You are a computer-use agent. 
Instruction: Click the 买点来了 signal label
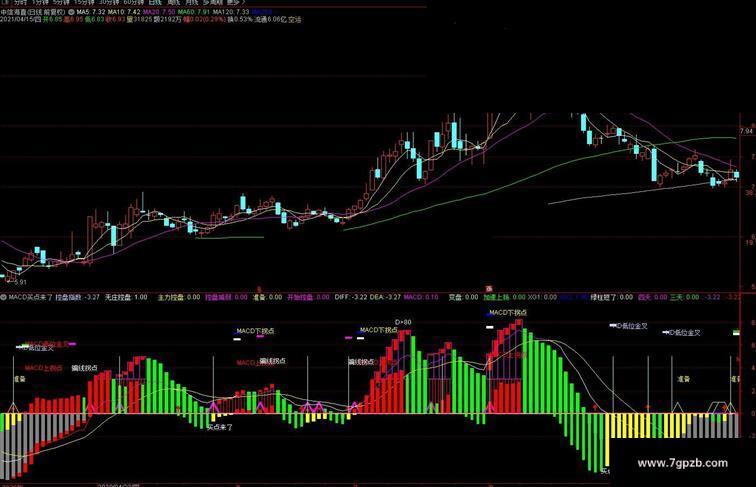[220, 427]
